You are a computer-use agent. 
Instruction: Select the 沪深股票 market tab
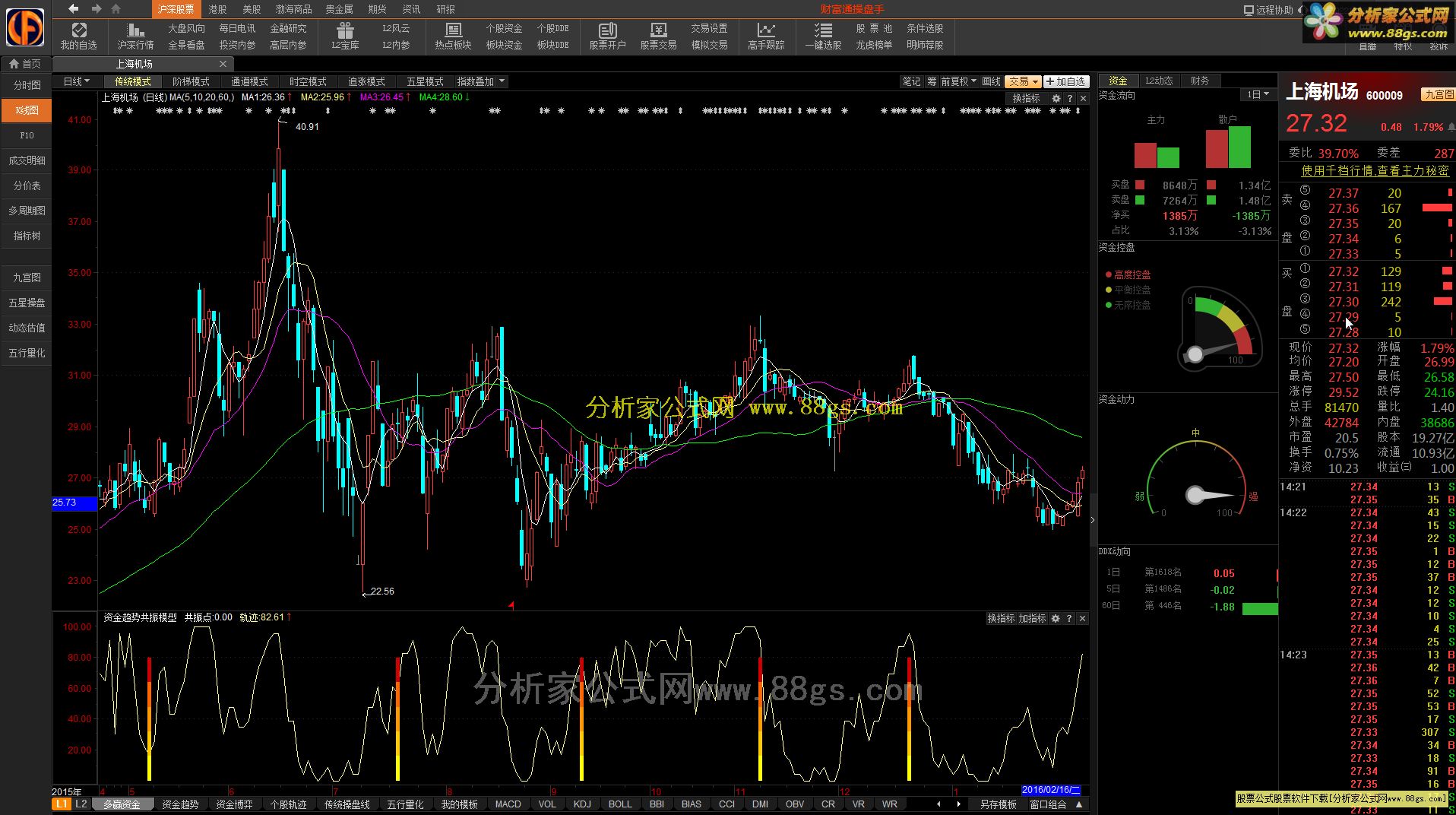click(x=176, y=9)
